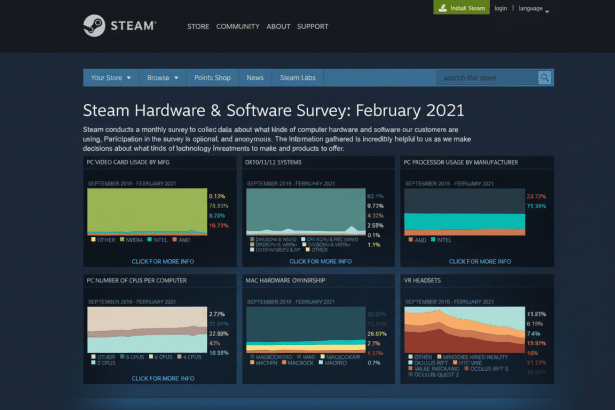
Task: Click the AMD legend swatch in Video Card chart
Action: pos(175,239)
